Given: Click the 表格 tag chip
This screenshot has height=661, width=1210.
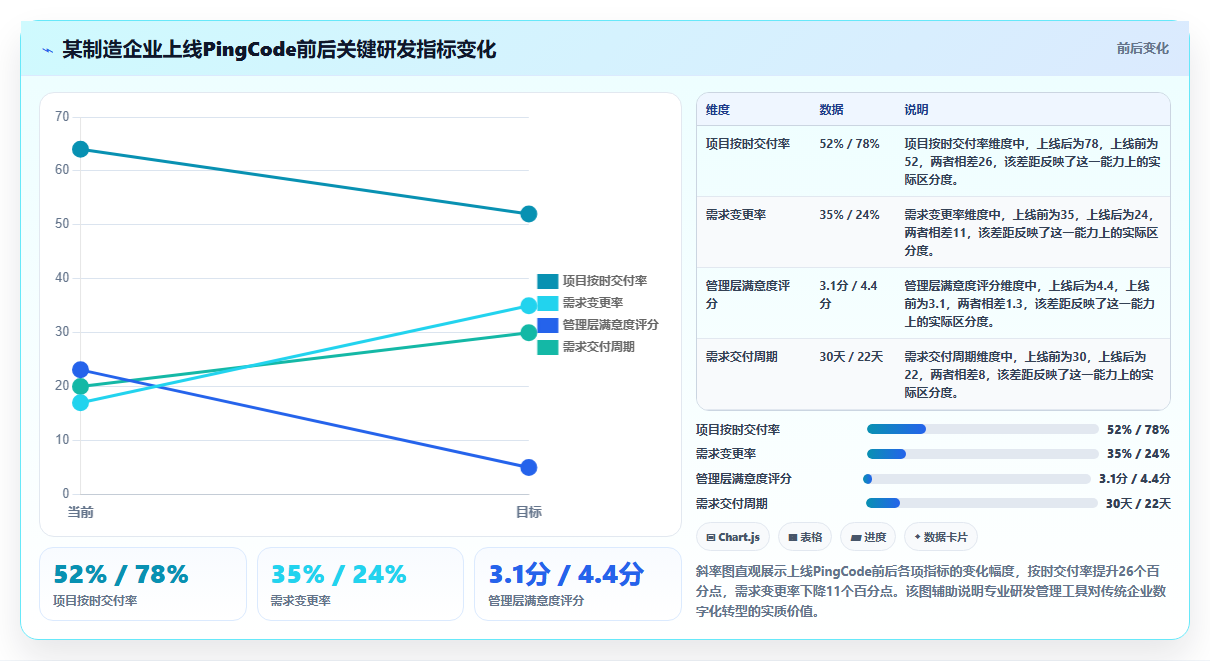Looking at the screenshot, I should click(x=805, y=537).
